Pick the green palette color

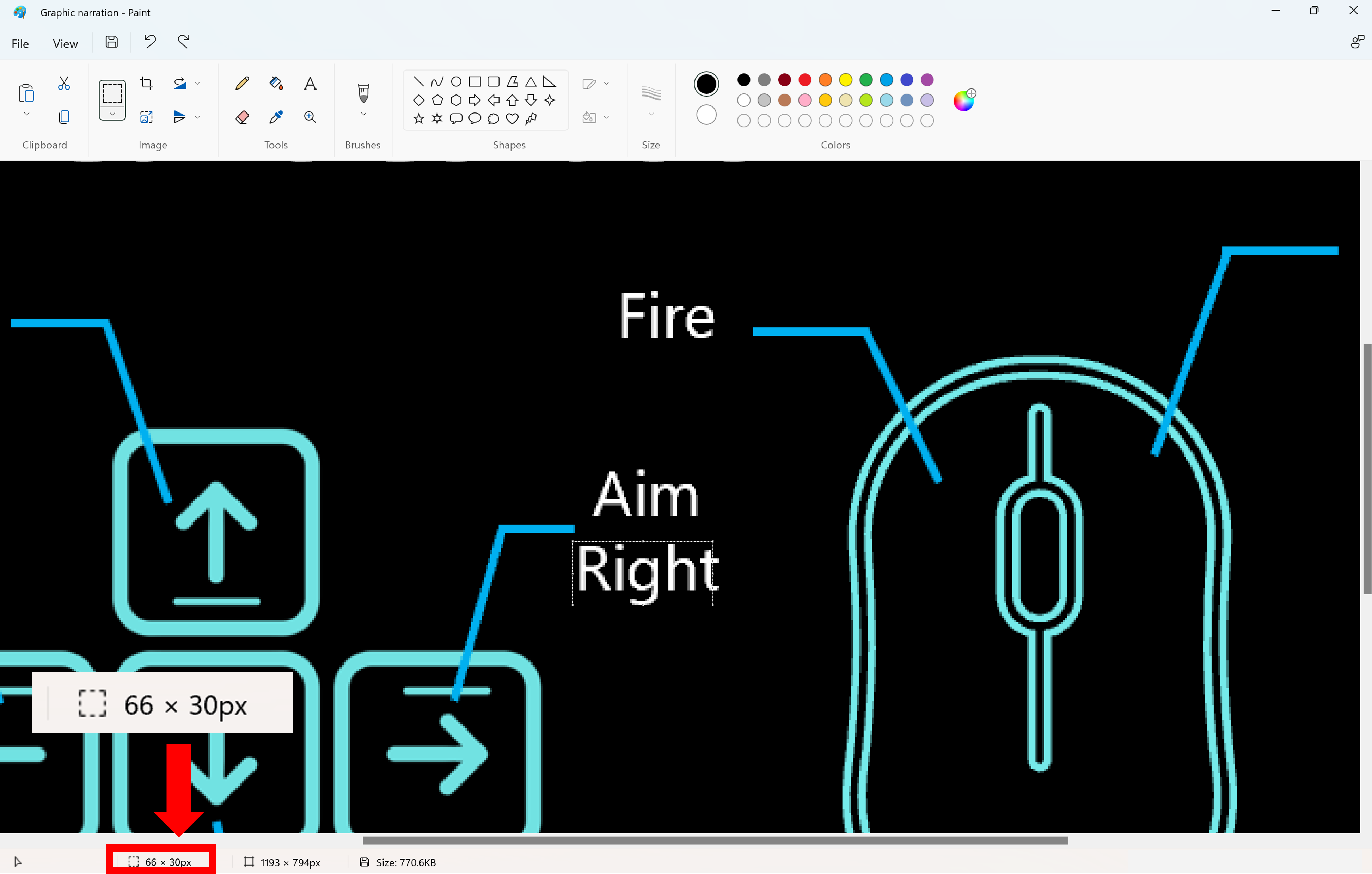click(x=866, y=80)
